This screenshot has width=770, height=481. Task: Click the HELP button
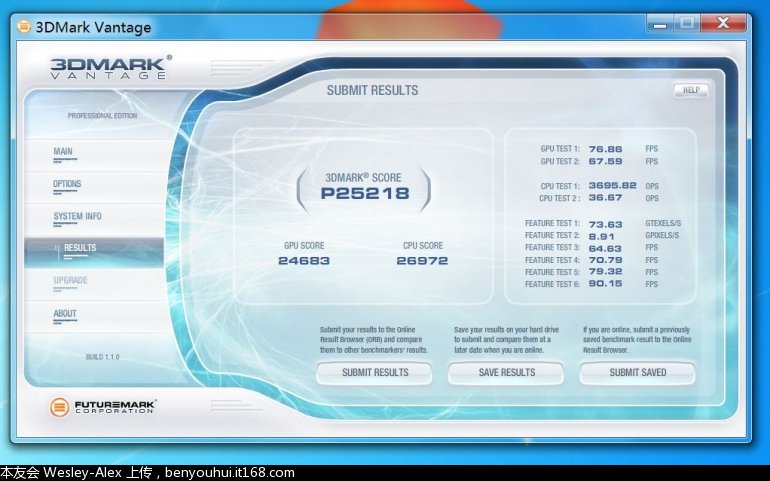(691, 90)
